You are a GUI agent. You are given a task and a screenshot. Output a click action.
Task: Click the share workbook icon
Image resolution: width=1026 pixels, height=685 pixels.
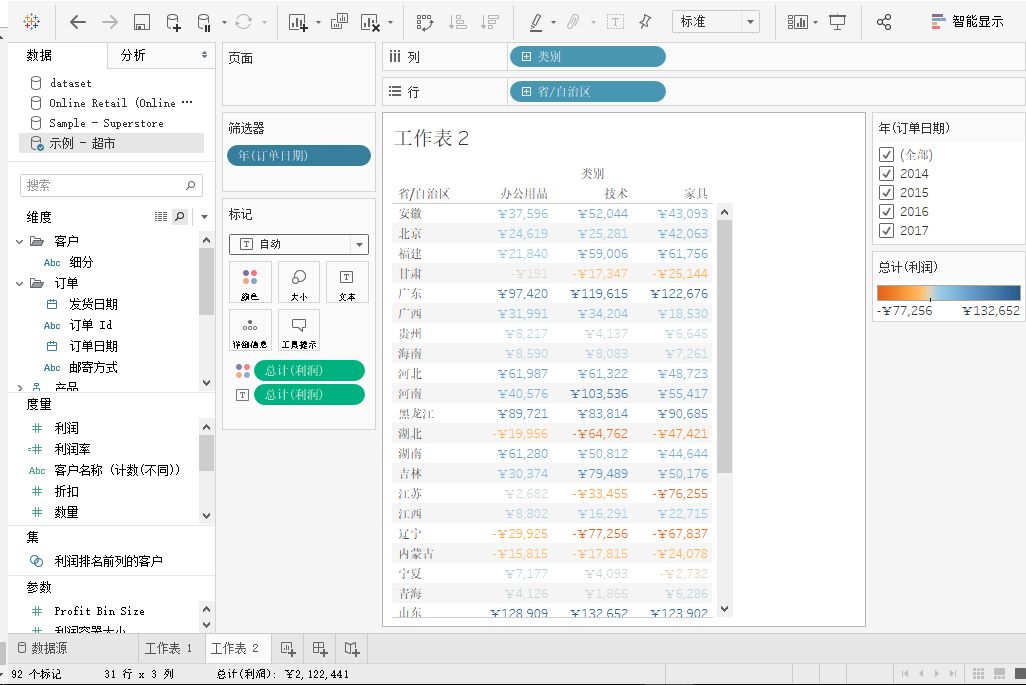coord(884,22)
